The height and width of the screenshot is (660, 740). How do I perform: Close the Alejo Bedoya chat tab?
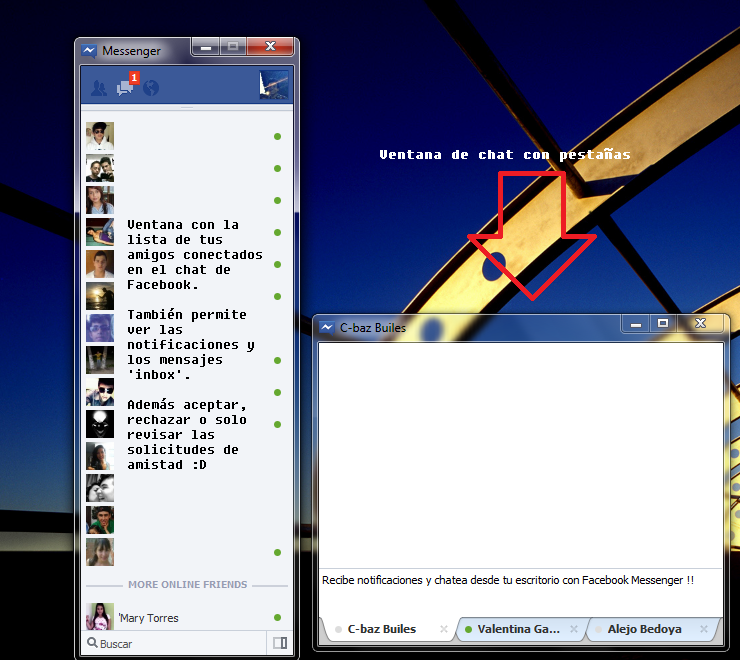[704, 629]
